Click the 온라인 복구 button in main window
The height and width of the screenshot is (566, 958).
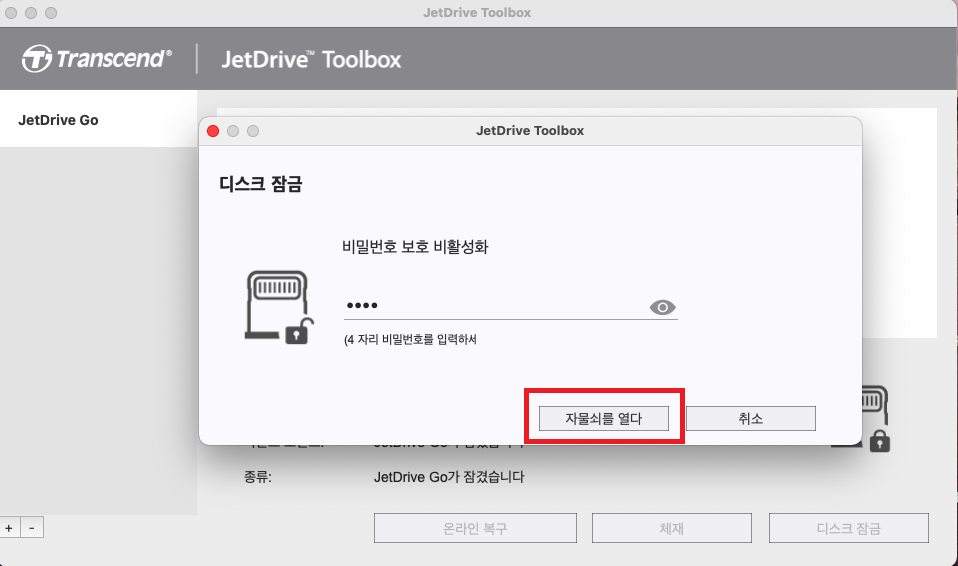coord(475,528)
